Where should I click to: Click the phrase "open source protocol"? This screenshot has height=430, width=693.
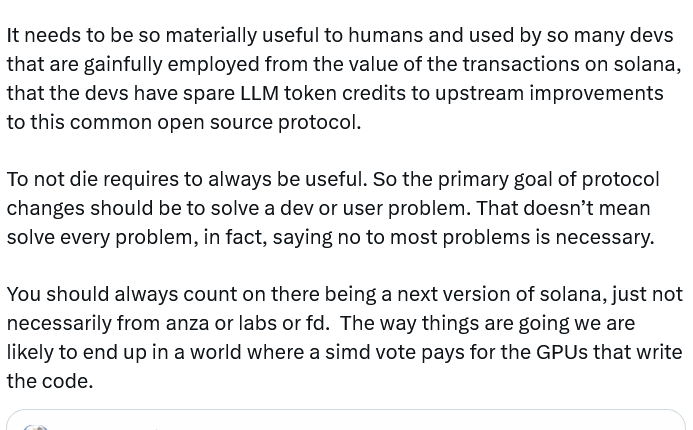click(254, 122)
